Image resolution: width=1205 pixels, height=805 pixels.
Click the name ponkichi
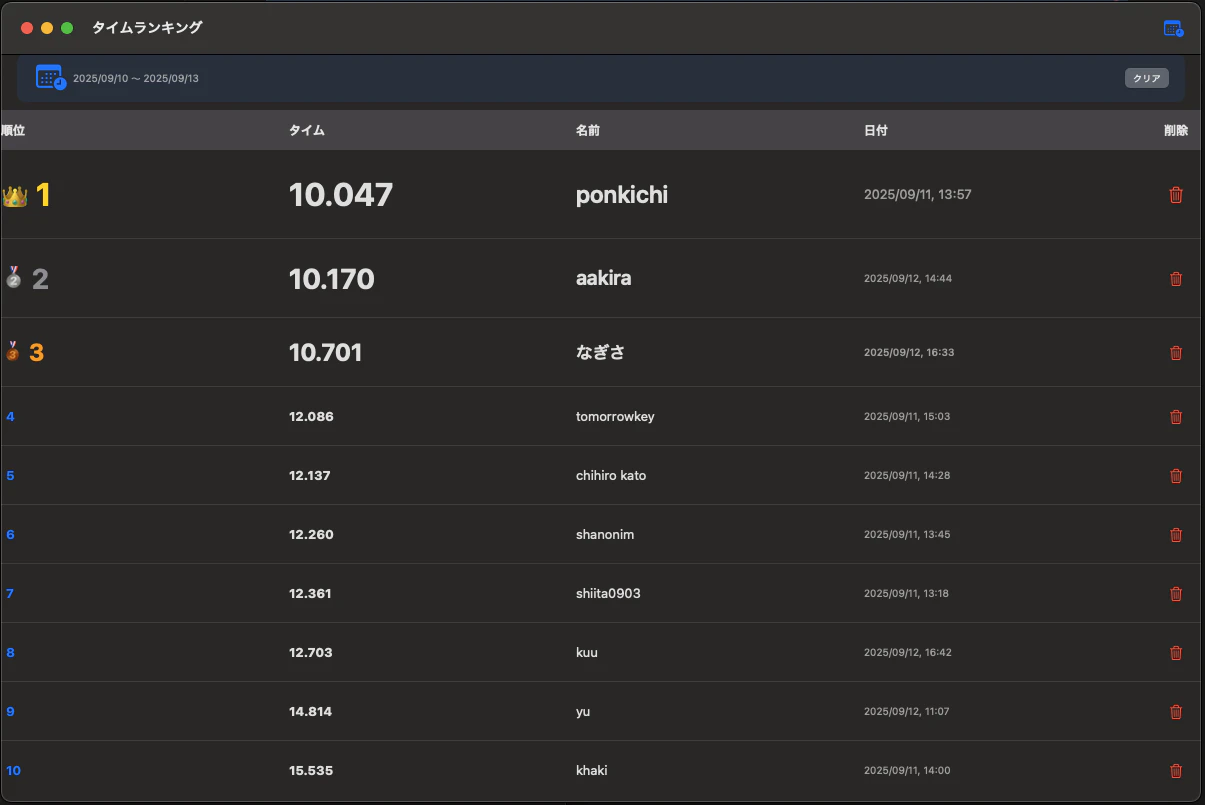click(x=622, y=196)
